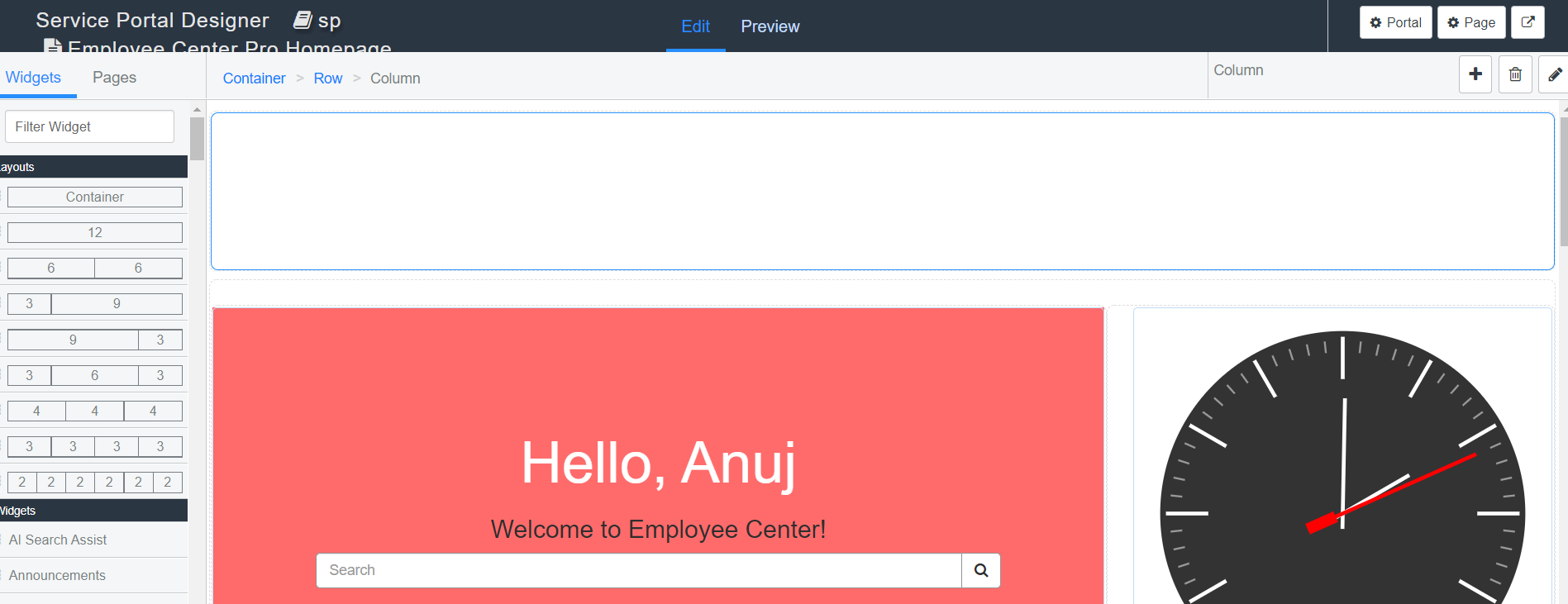The image size is (1568, 604).
Task: Select the 3-6-3 column layout
Action: 95,375
